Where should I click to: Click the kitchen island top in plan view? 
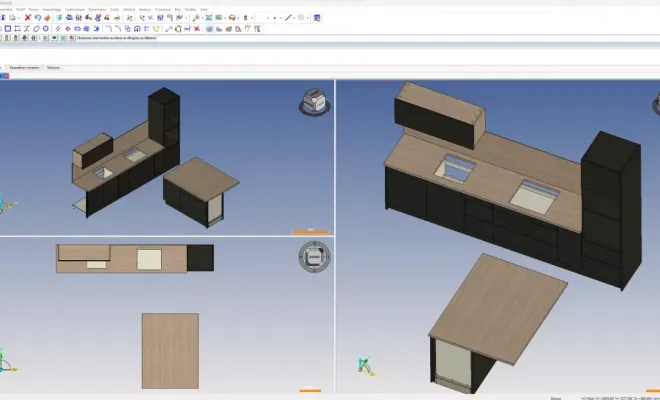point(170,350)
